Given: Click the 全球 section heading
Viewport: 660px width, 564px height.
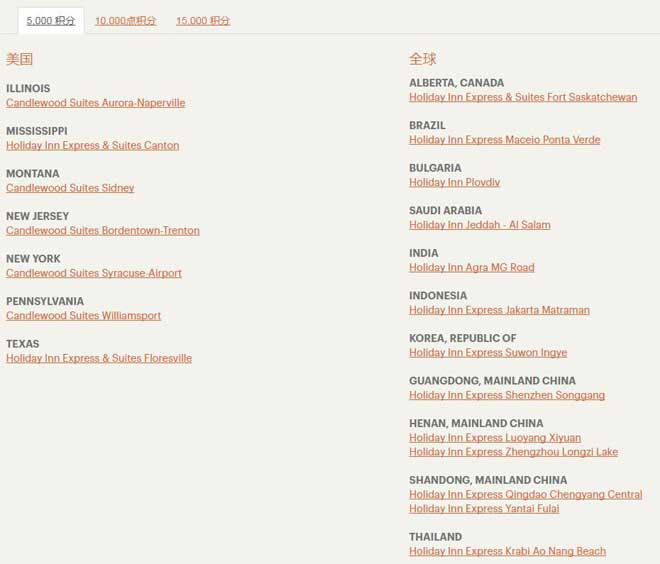Looking at the screenshot, I should click(423, 59).
